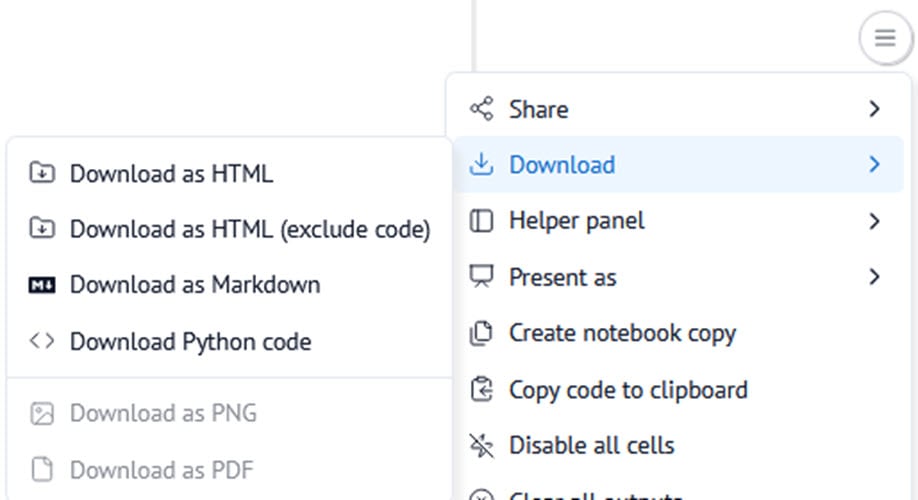Expand the Share submenu arrow
The image size is (918, 500).
[875, 109]
